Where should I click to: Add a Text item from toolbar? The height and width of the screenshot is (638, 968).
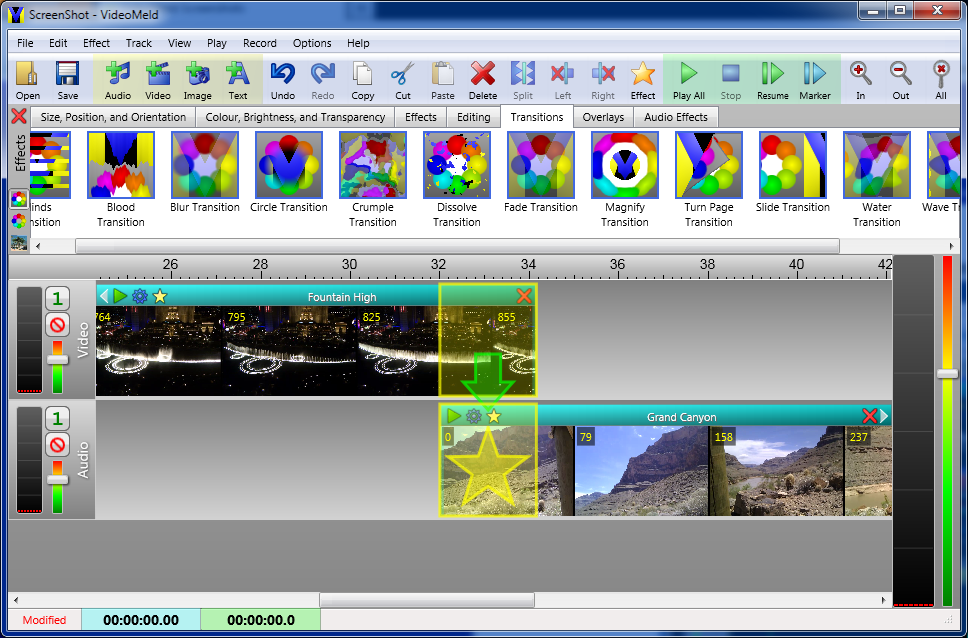(238, 80)
